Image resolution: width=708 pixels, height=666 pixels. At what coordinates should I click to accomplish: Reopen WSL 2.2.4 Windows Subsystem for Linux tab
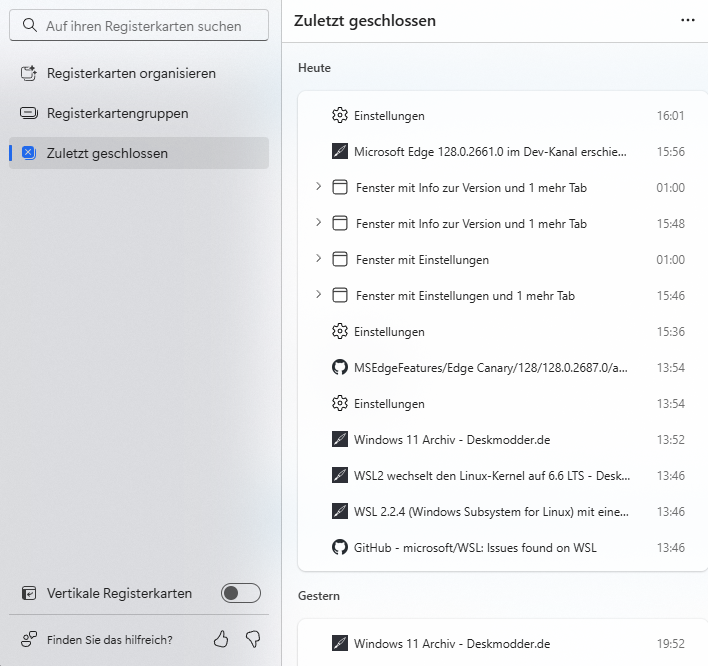(490, 511)
